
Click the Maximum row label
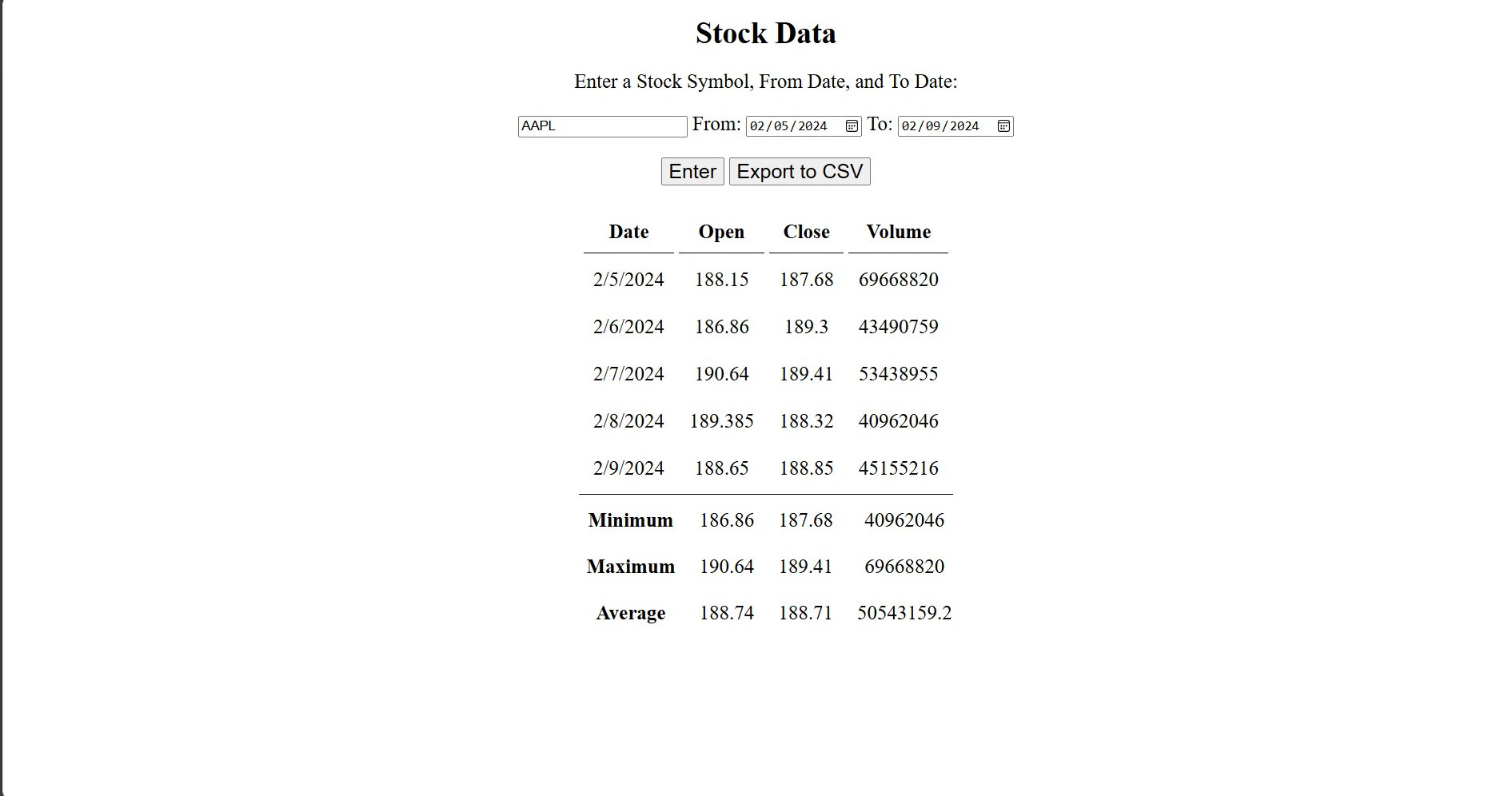(x=630, y=567)
